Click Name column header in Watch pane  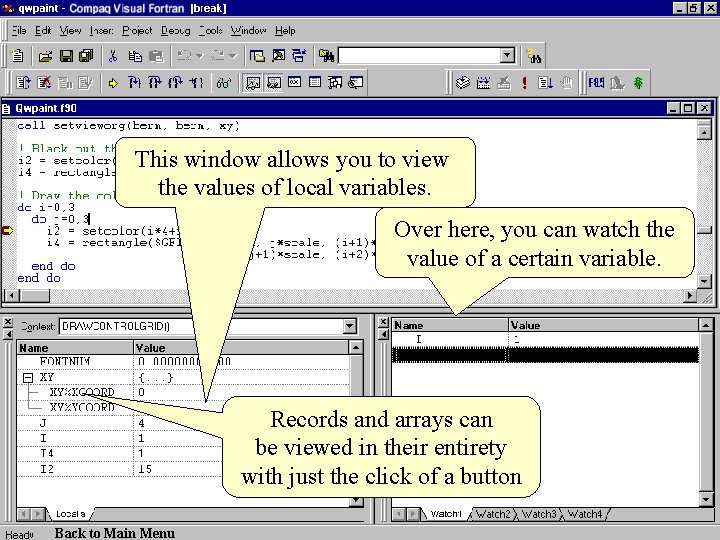pos(450,325)
